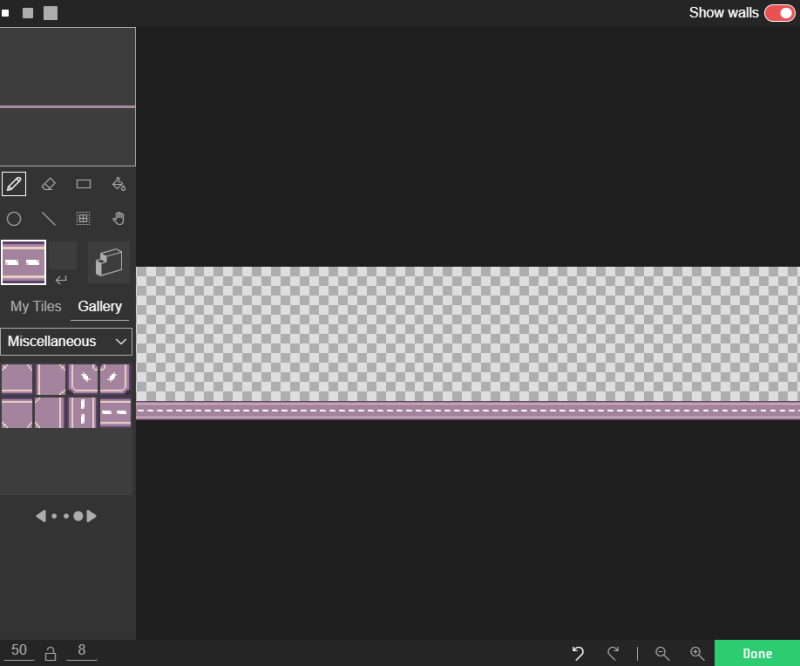Toggle the aspect ratio lock icon
Image resolution: width=800 pixels, height=666 pixels.
tap(50, 654)
